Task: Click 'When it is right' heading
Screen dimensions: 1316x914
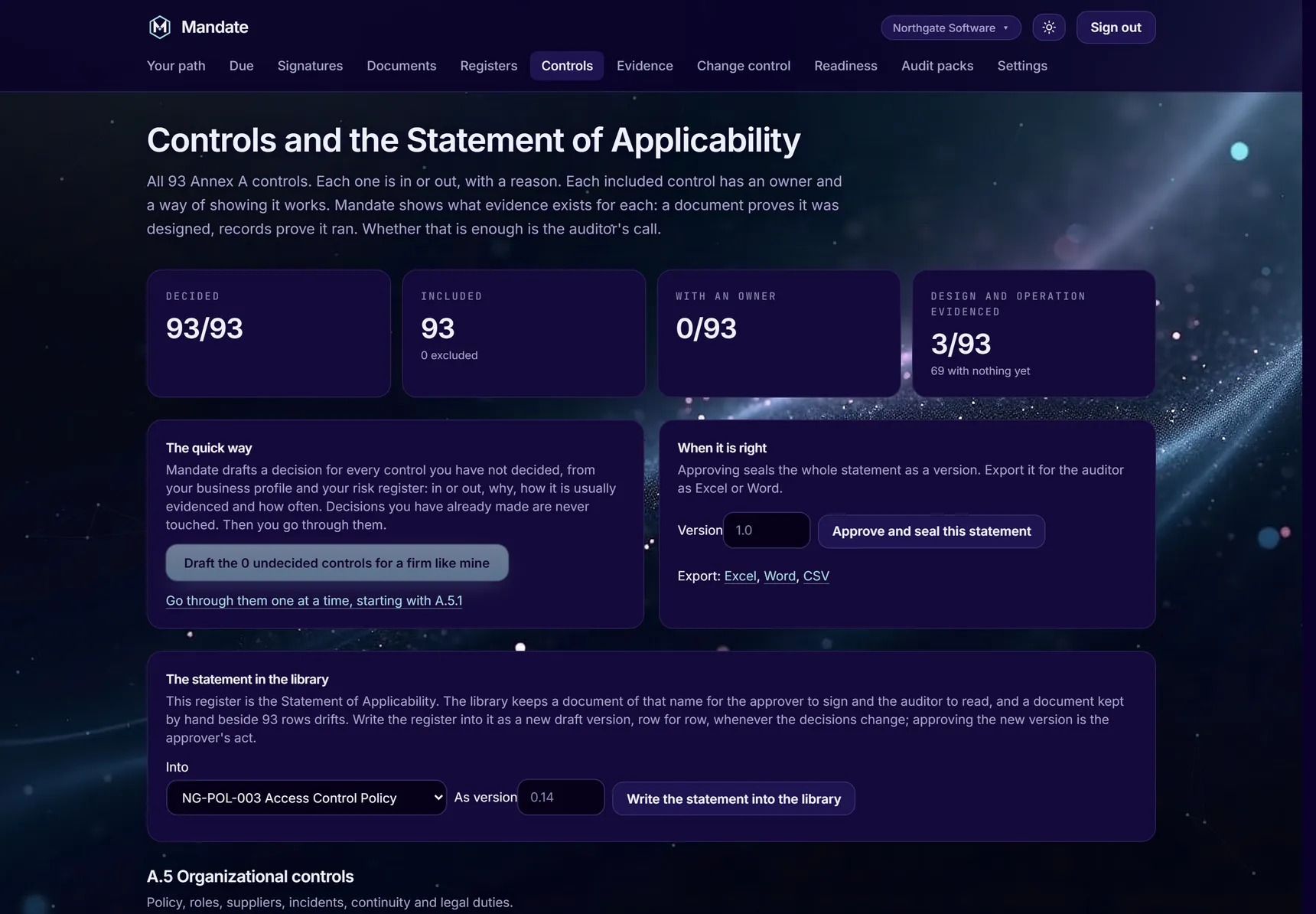Action: [x=722, y=448]
